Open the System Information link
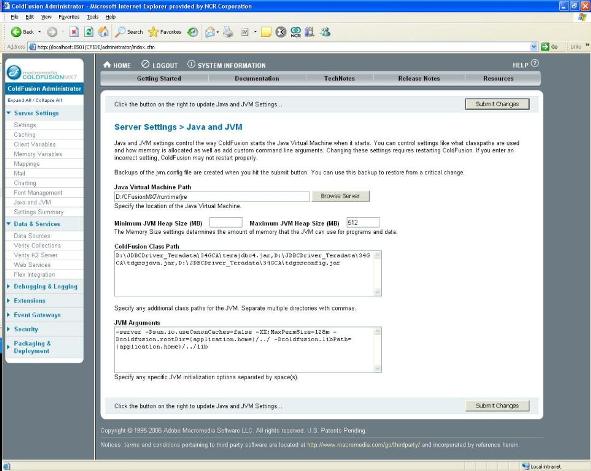This screenshot has height=471, width=591. click(x=231, y=66)
